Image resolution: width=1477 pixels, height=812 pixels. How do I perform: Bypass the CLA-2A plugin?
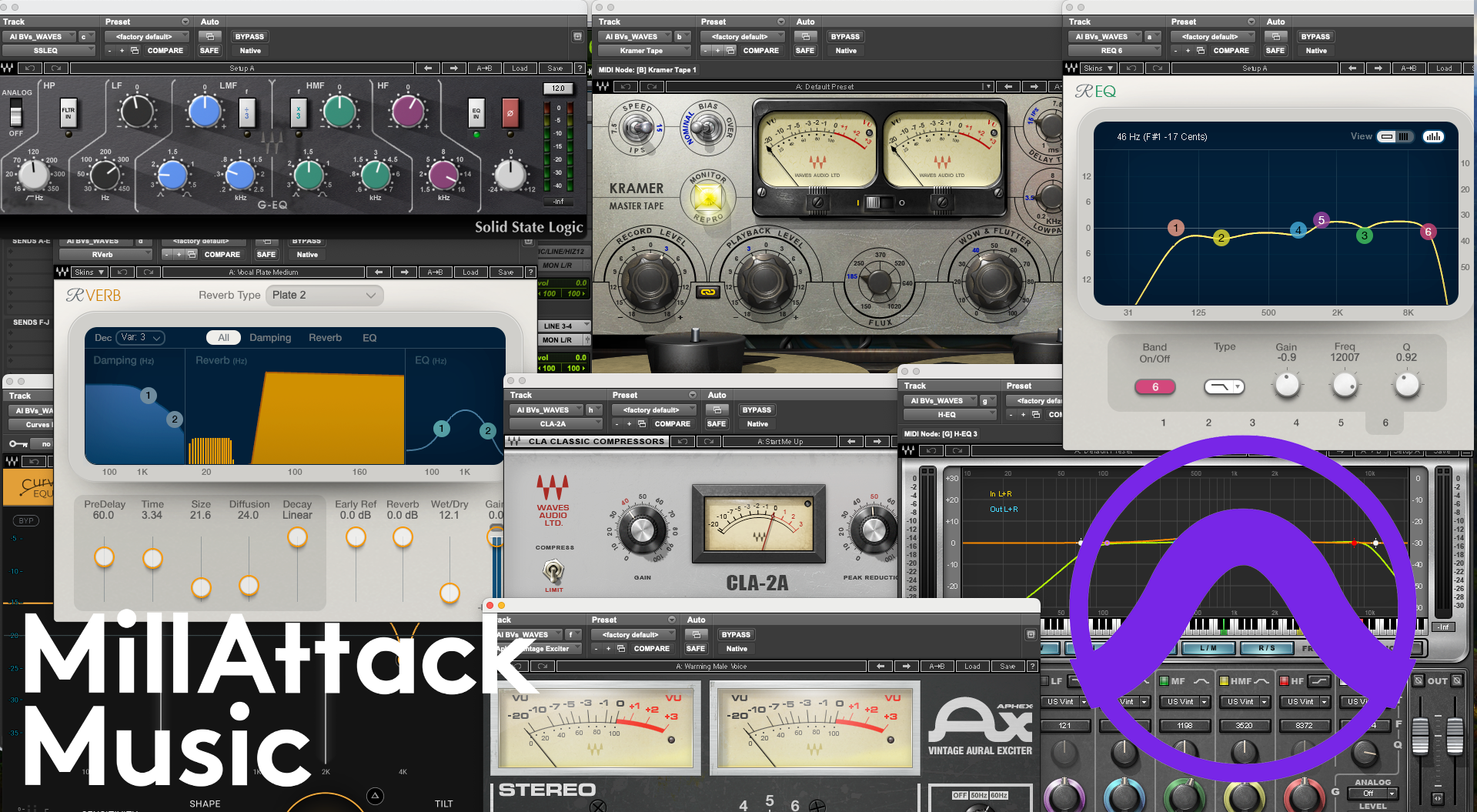pos(757,409)
